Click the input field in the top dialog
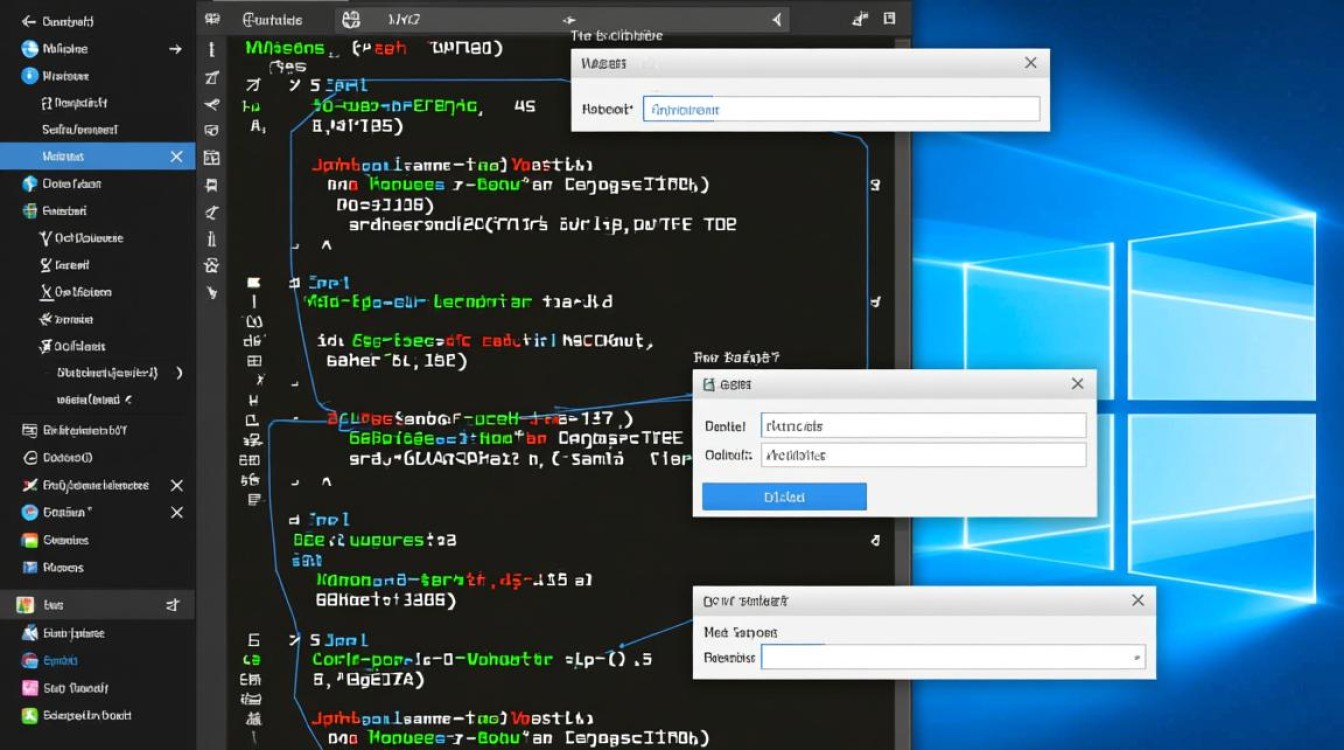 840,110
